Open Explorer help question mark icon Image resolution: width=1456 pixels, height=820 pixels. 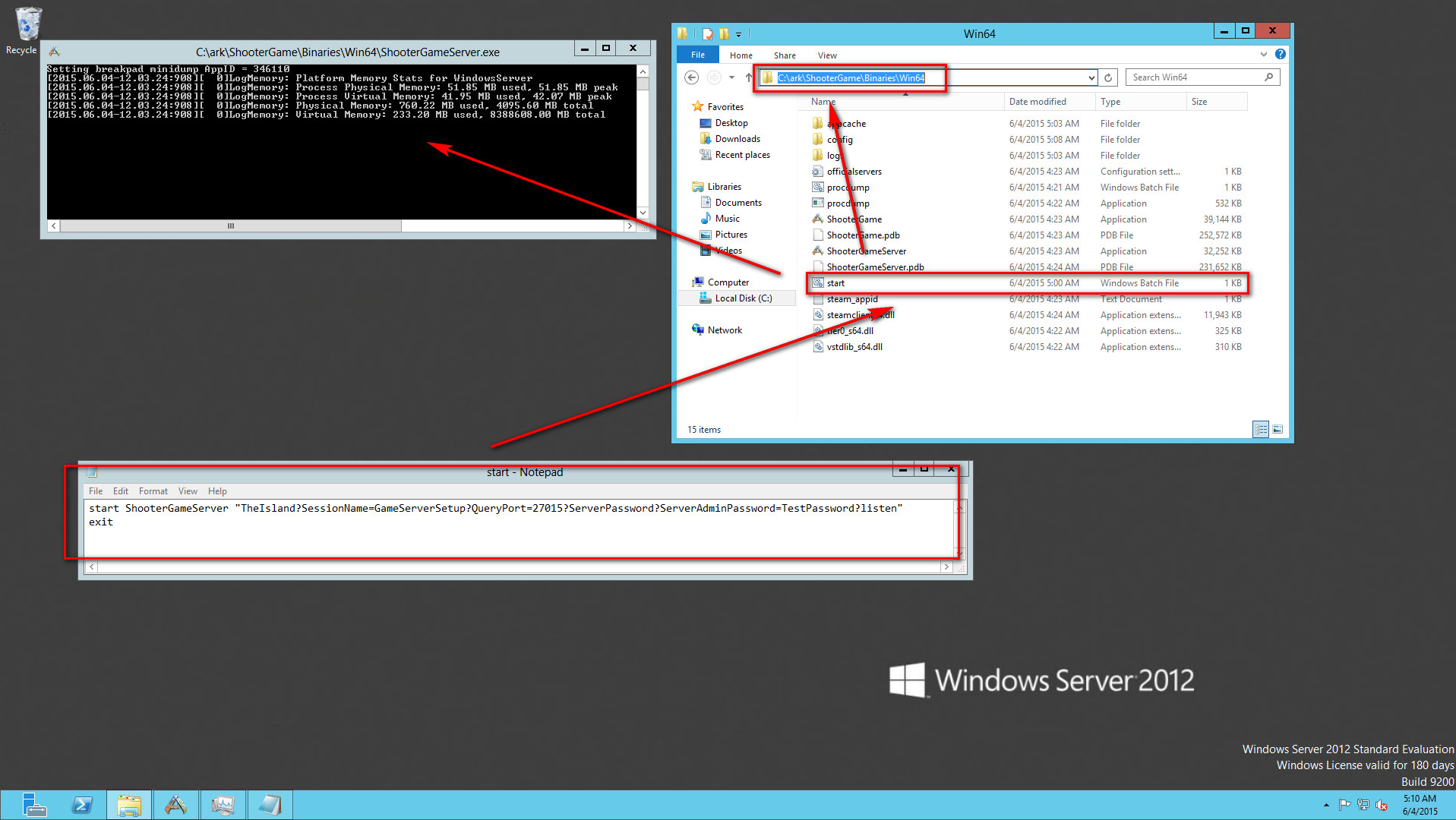(1281, 55)
